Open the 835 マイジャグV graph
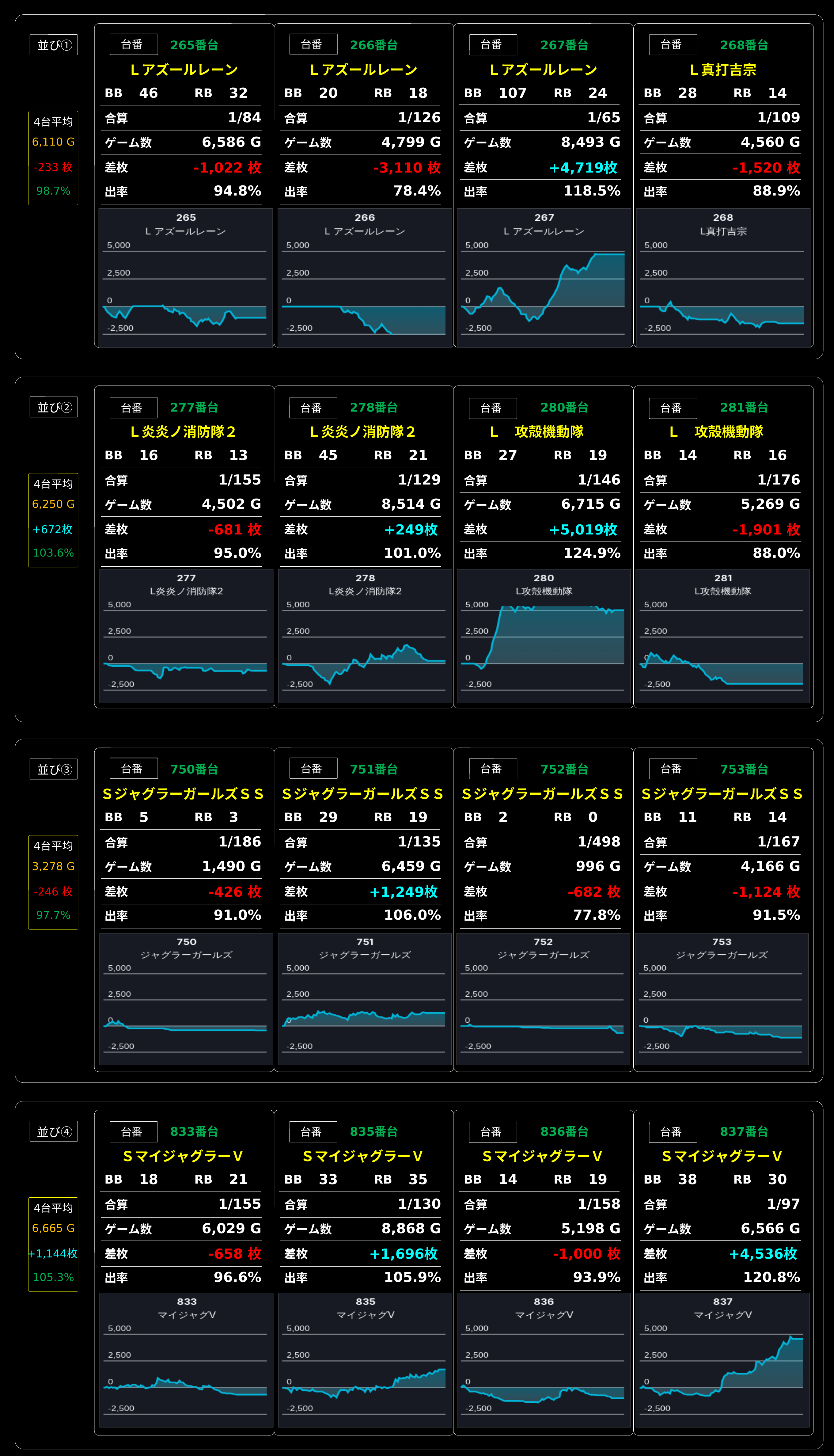Viewport: 834px width, 1456px height. coord(366,1360)
